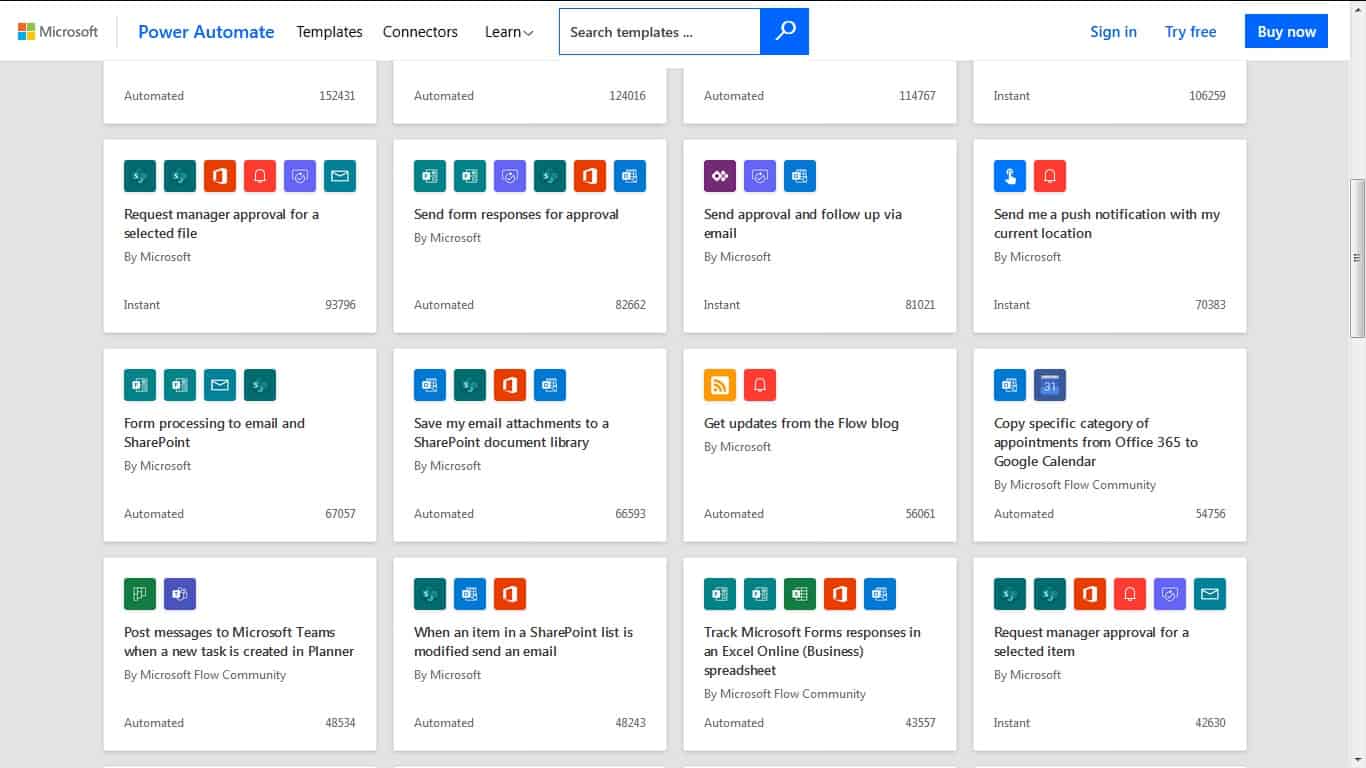Open "Request manager approval for a selected file" template
The height and width of the screenshot is (768, 1366).
click(221, 224)
